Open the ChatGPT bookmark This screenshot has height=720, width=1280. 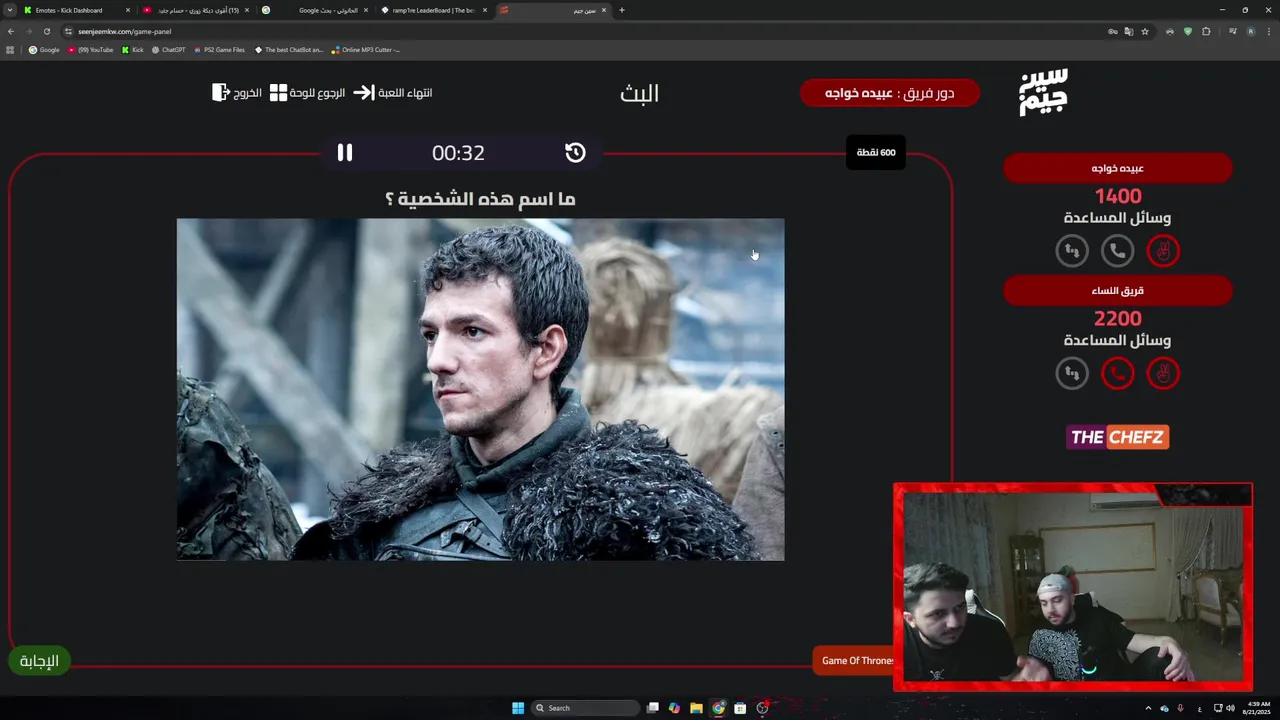pyautogui.click(x=169, y=49)
